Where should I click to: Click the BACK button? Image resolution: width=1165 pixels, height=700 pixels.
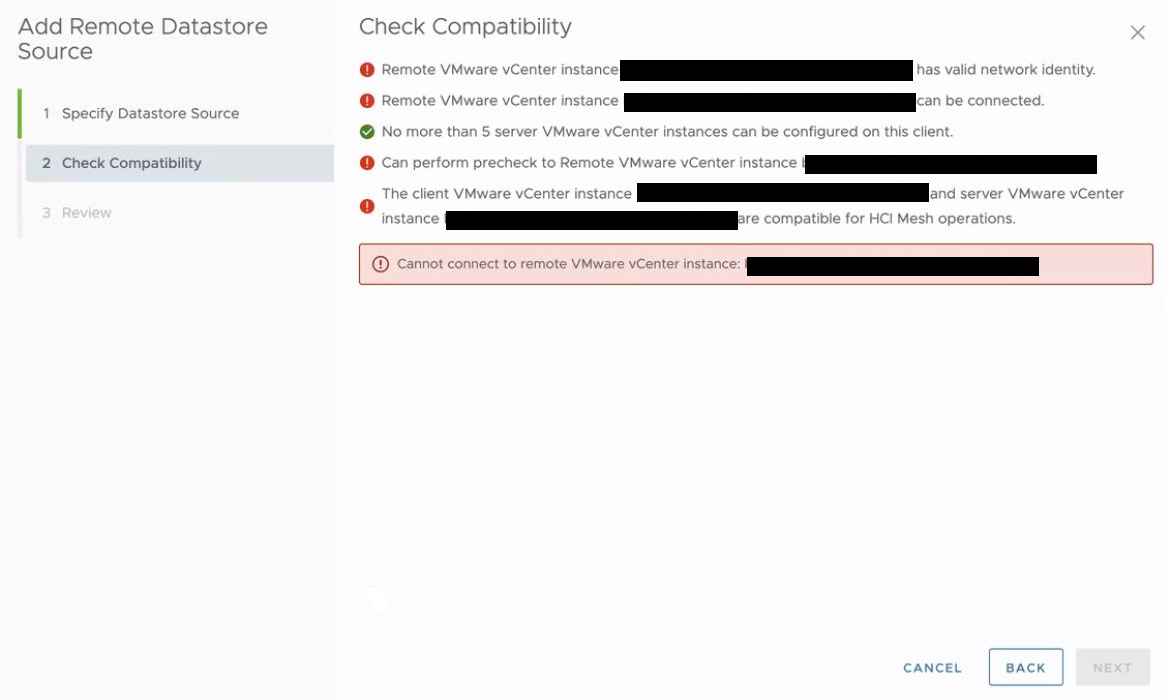click(x=1025, y=667)
